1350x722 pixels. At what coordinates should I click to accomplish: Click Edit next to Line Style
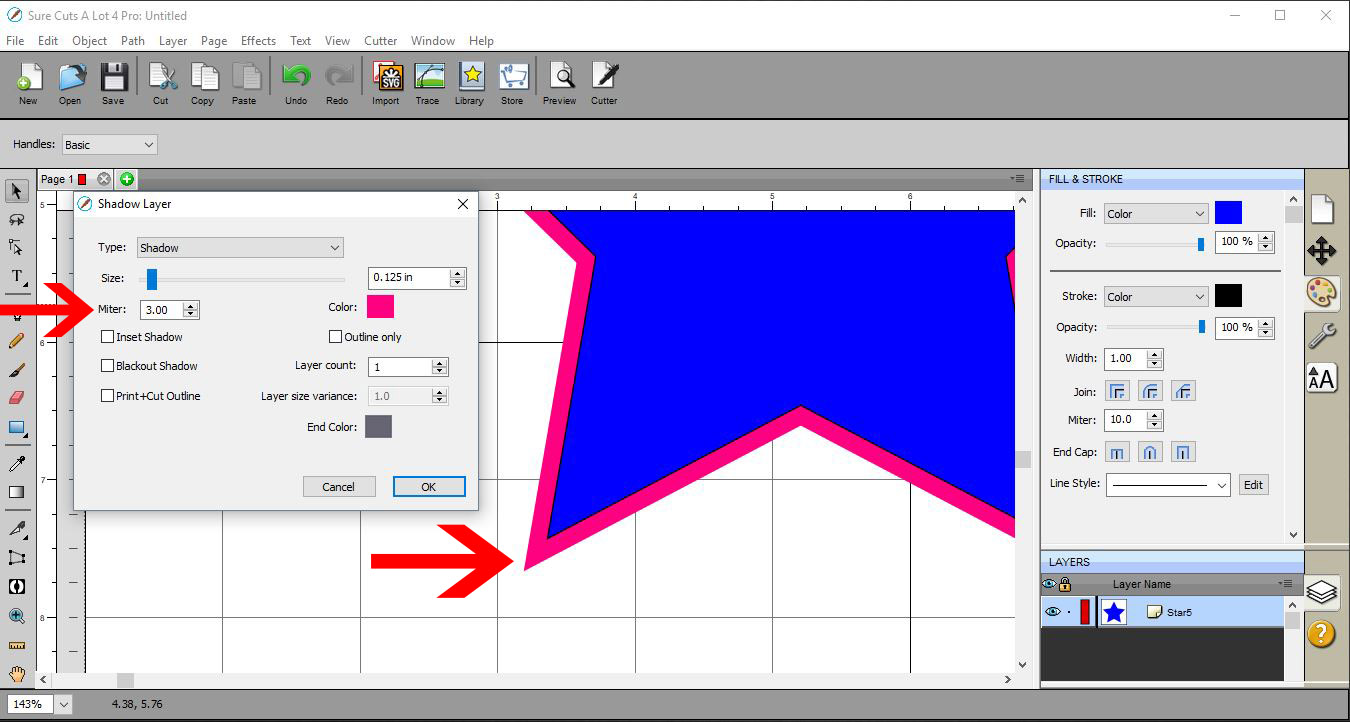[x=1254, y=485]
